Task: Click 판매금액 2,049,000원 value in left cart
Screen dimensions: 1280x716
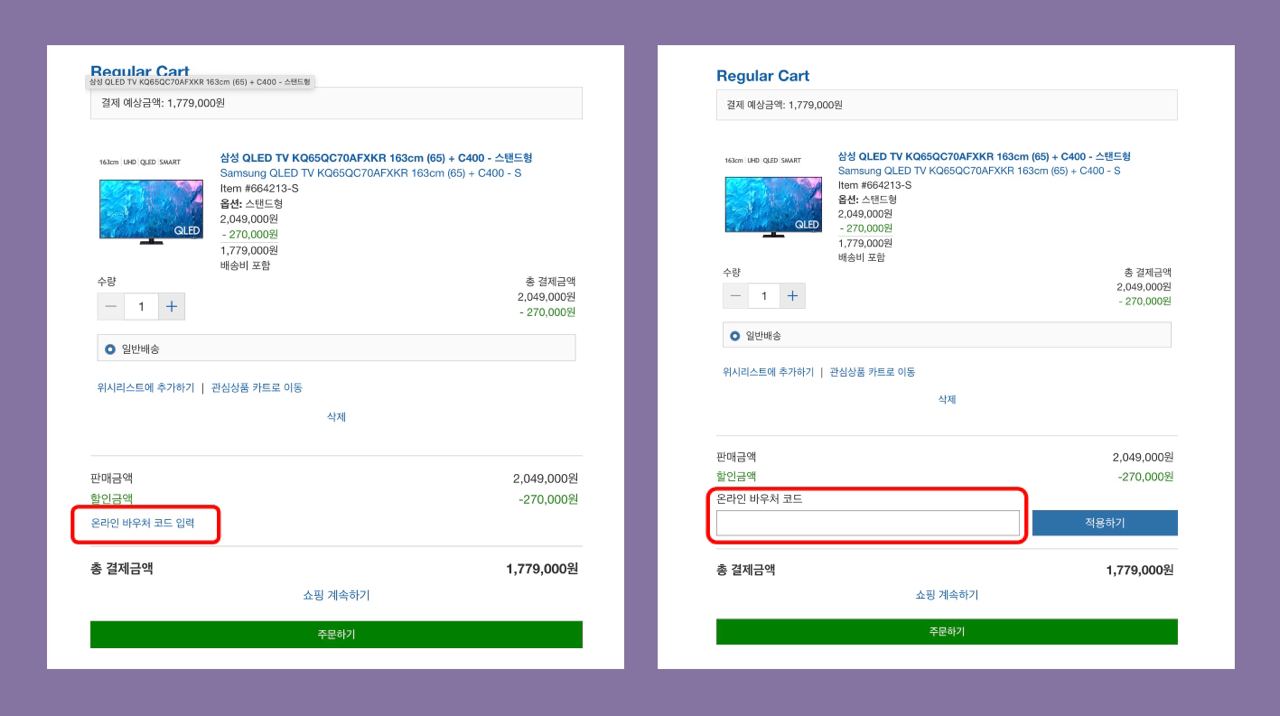Action: click(x=545, y=479)
